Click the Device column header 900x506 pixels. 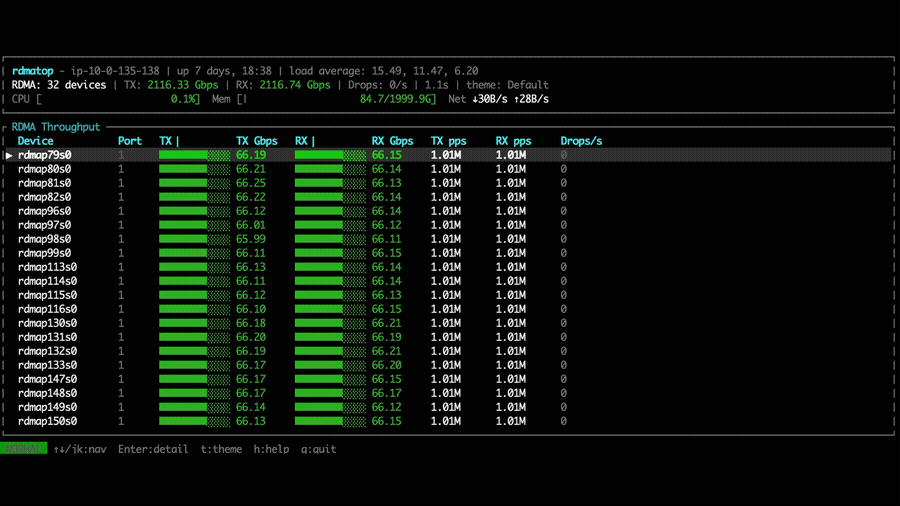[x=36, y=141]
